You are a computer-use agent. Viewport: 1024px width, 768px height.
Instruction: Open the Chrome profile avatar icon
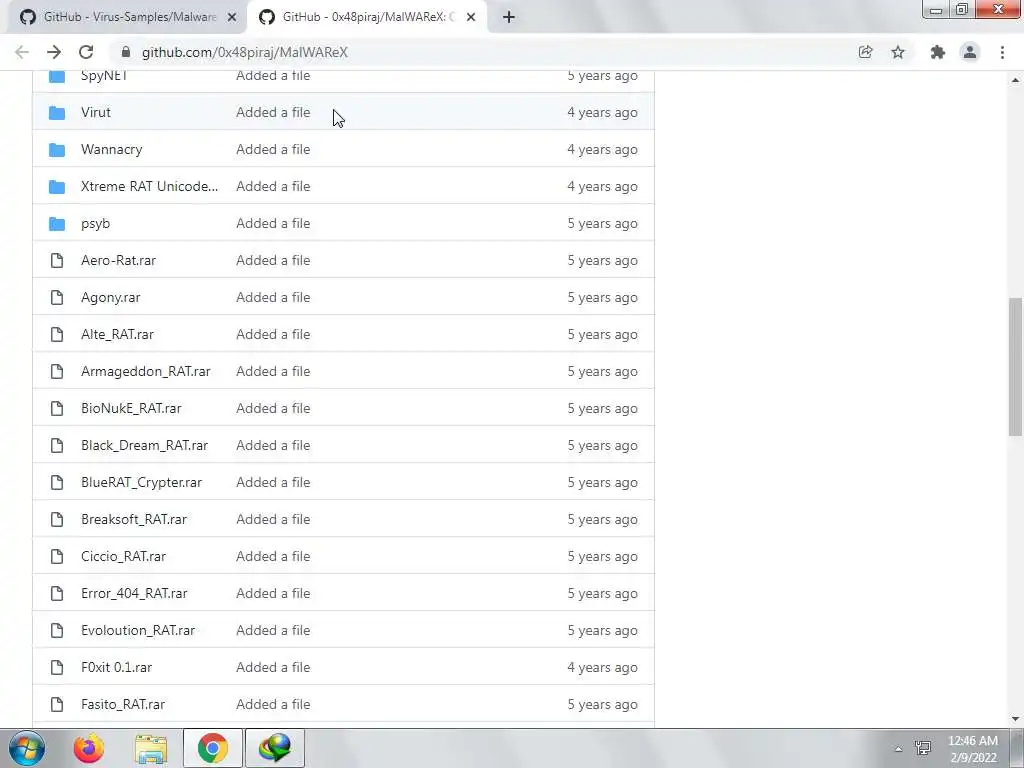(x=970, y=52)
